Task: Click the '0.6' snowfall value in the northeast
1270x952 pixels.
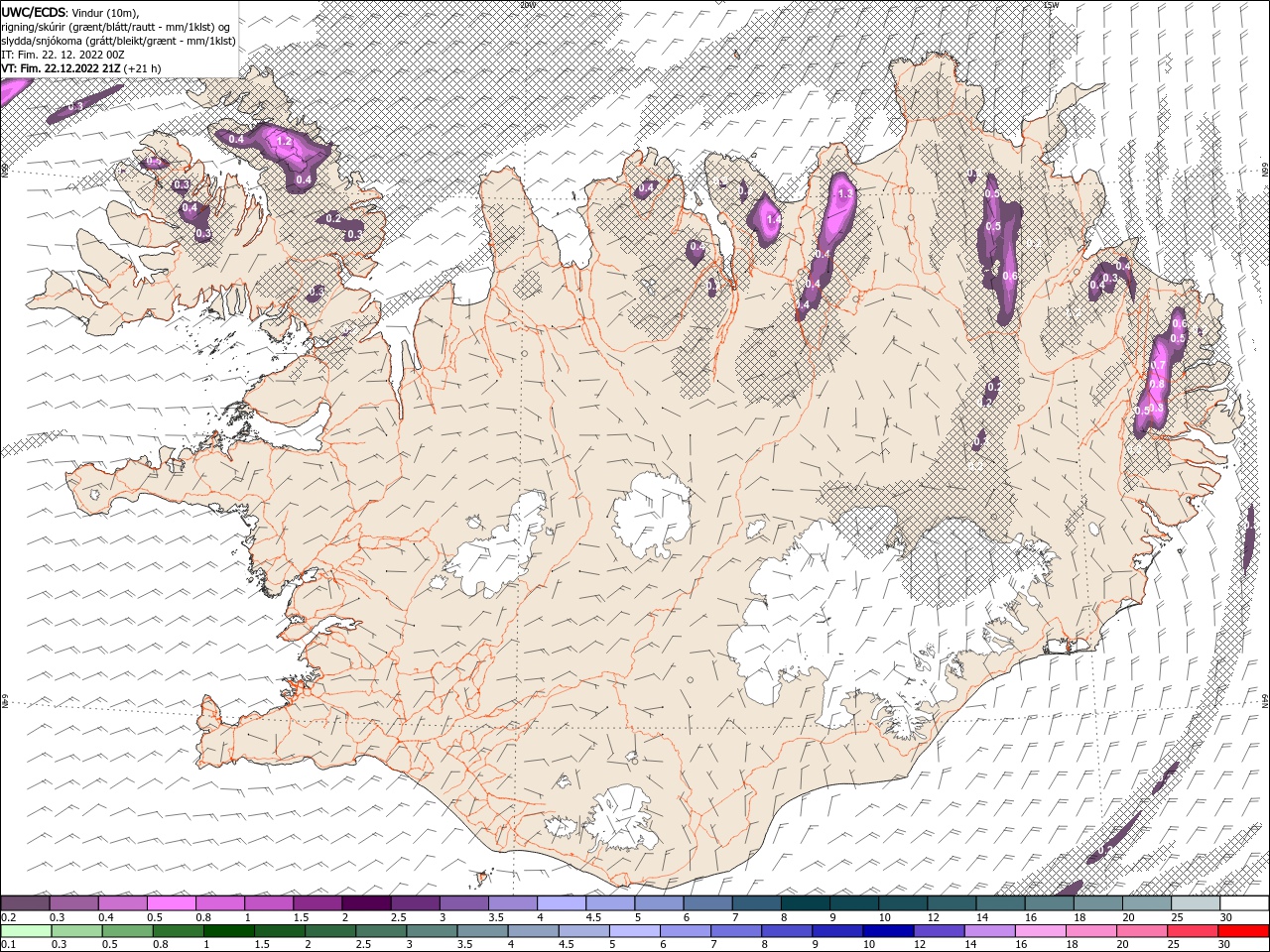Action: tap(1010, 276)
